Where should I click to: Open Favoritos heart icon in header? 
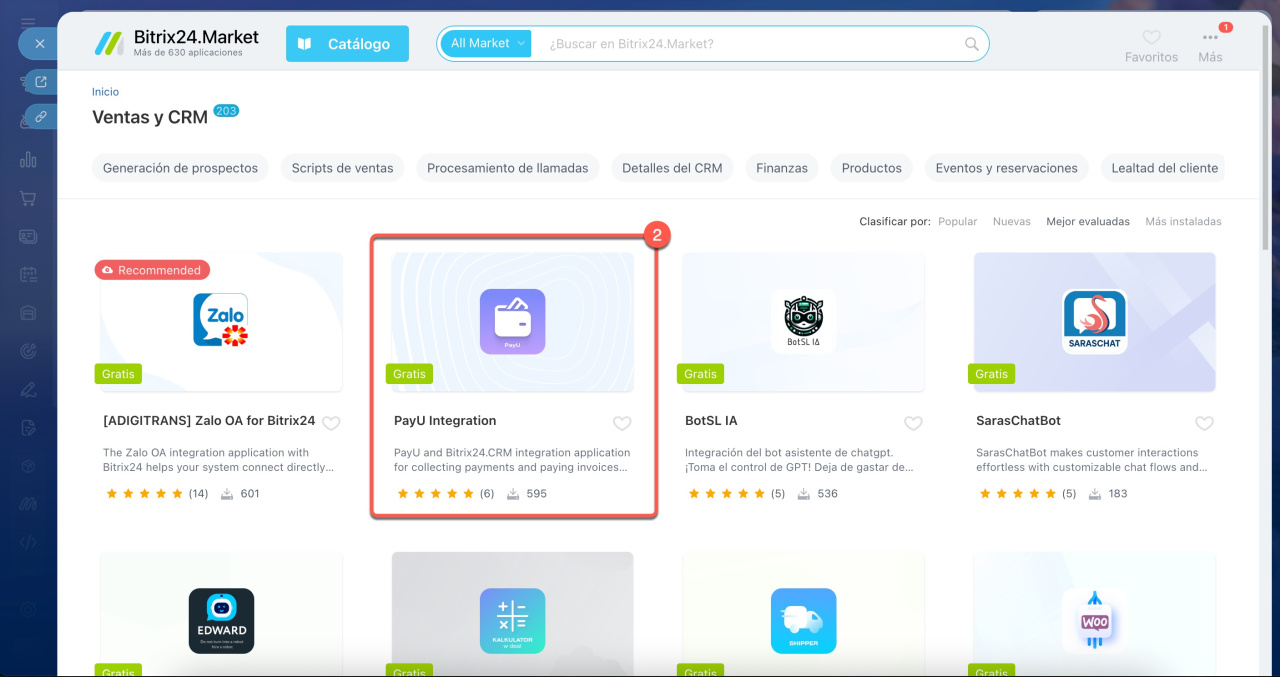click(1151, 38)
